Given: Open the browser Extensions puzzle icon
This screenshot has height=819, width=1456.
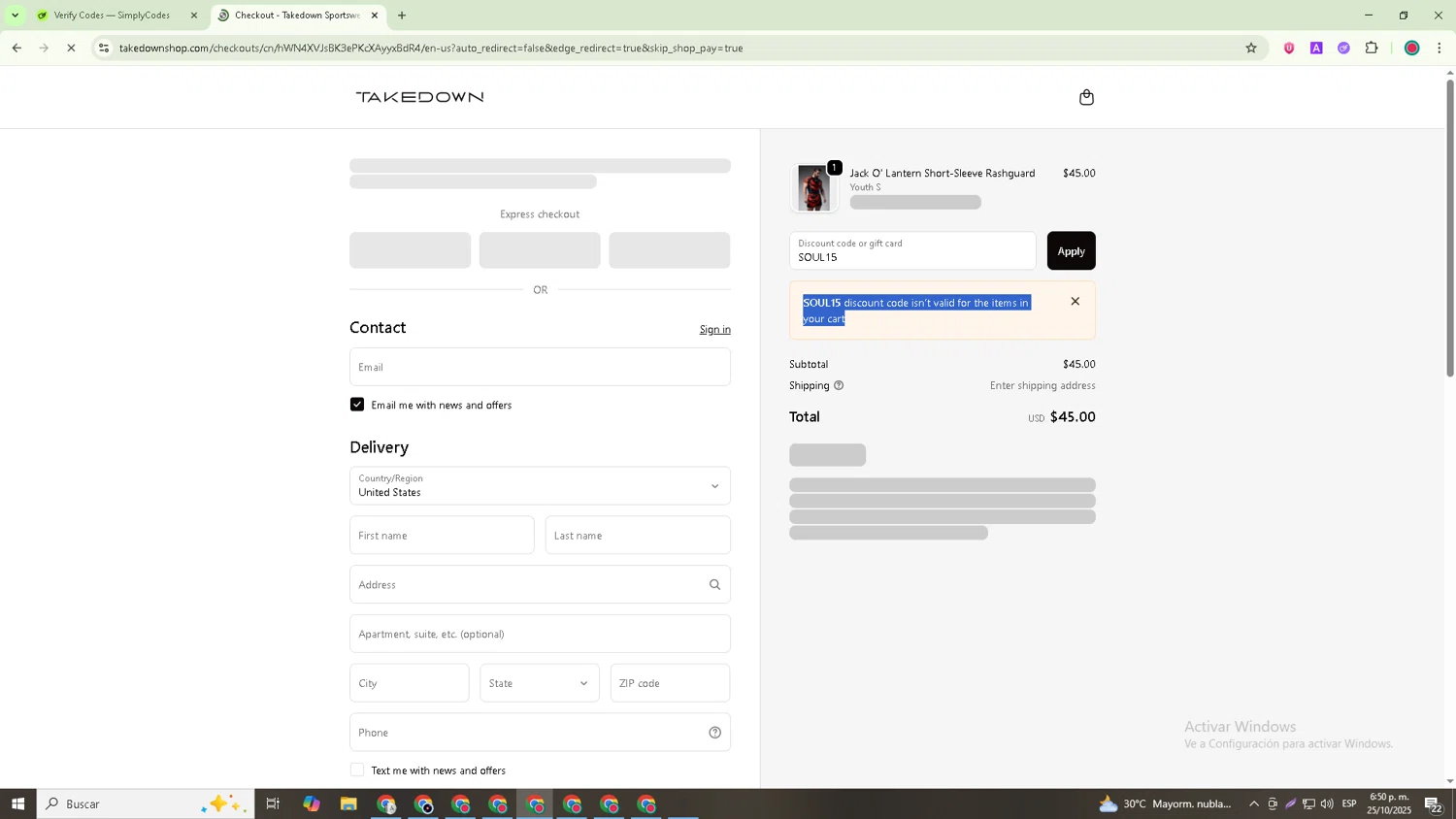Looking at the screenshot, I should coord(1372,48).
